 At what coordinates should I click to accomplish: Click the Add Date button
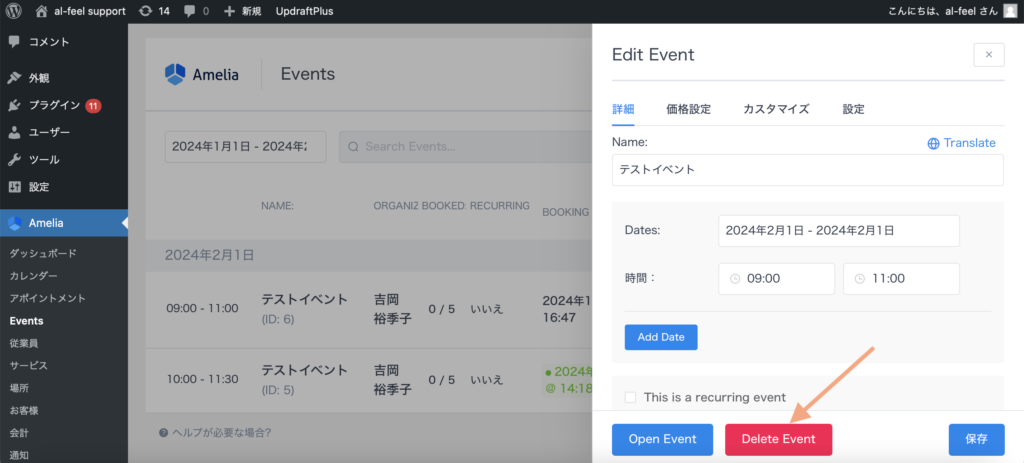coord(660,337)
